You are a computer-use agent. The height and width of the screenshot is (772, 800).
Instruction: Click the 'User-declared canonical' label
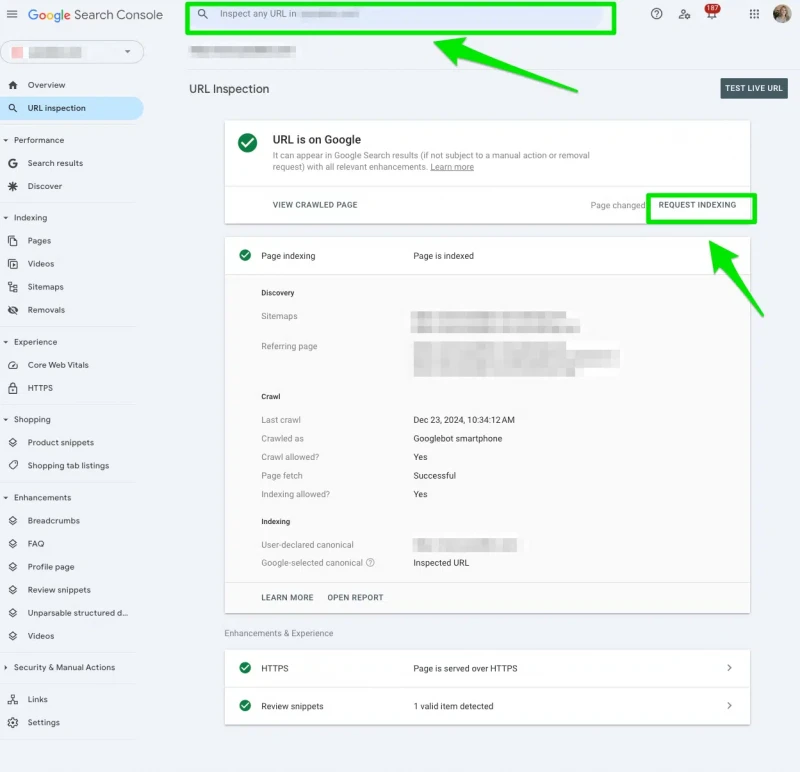307,544
